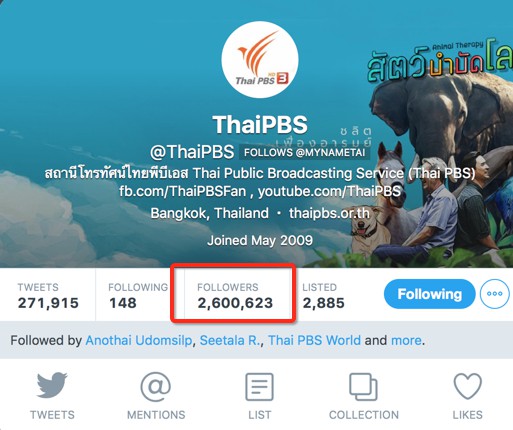Toggle the blue Following button

point(429,294)
